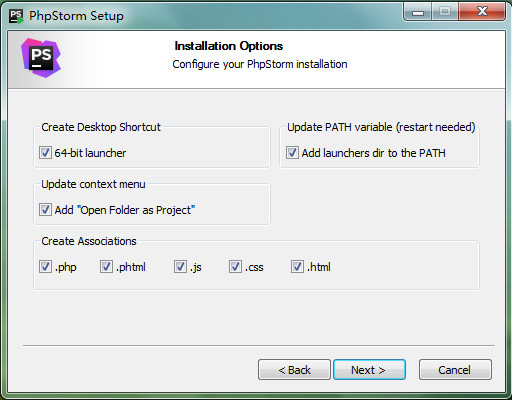Disable the .html association checkbox

pyautogui.click(x=297, y=267)
